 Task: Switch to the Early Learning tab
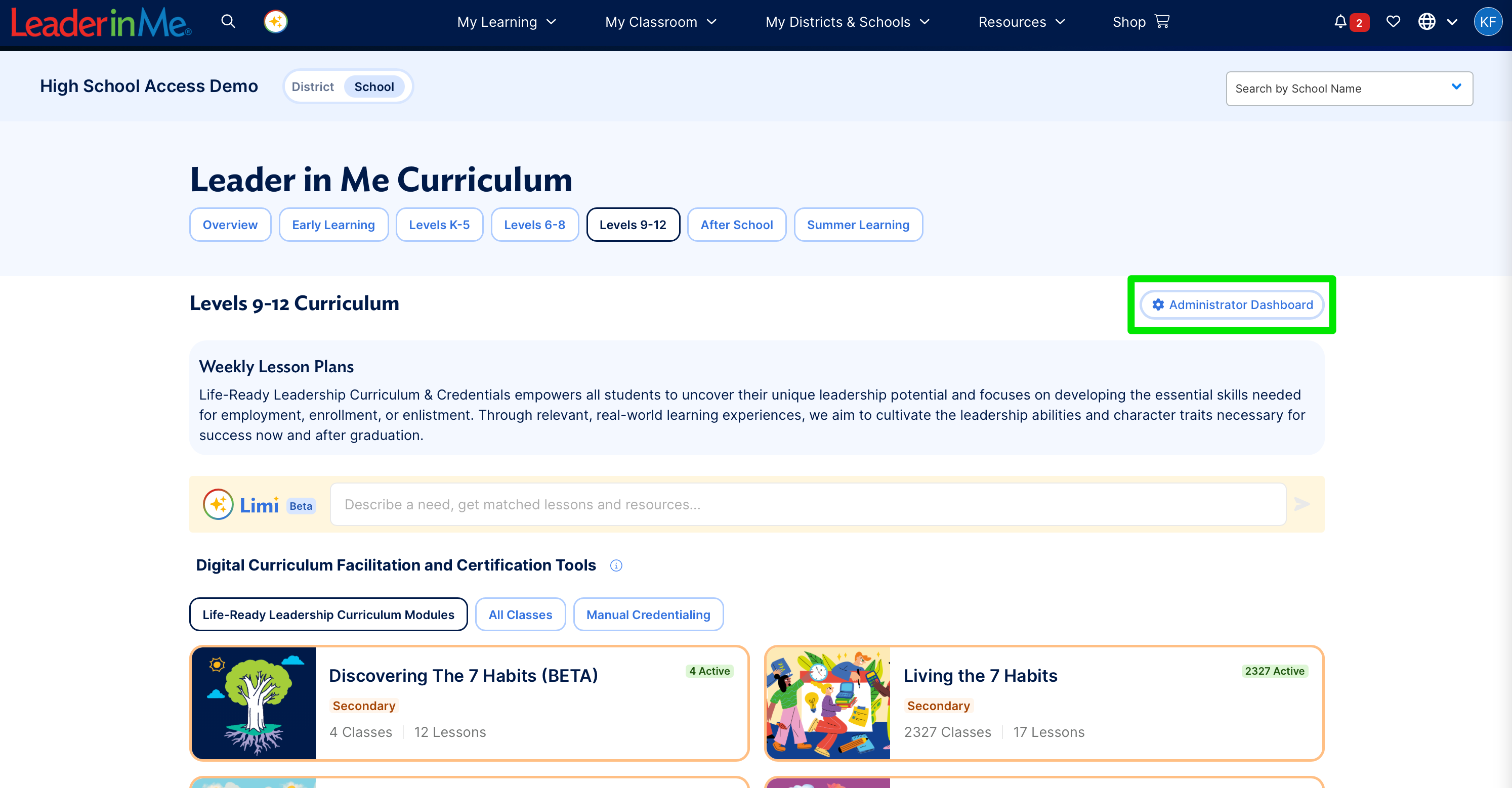tap(333, 225)
